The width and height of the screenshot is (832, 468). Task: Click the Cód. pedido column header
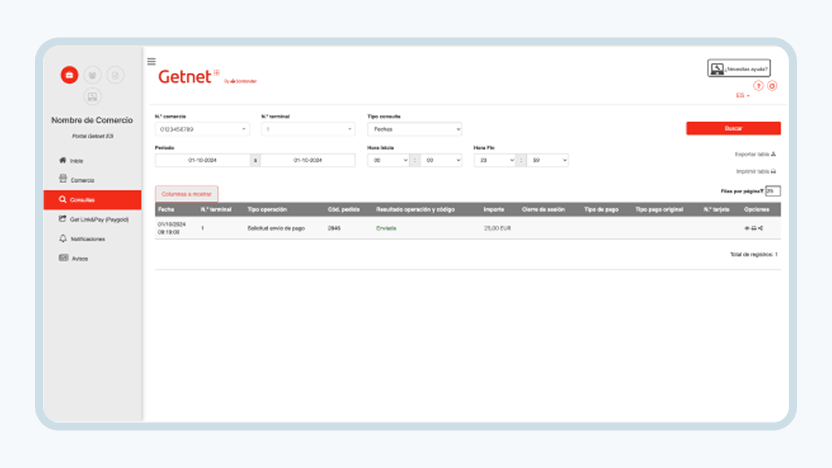[343, 210]
